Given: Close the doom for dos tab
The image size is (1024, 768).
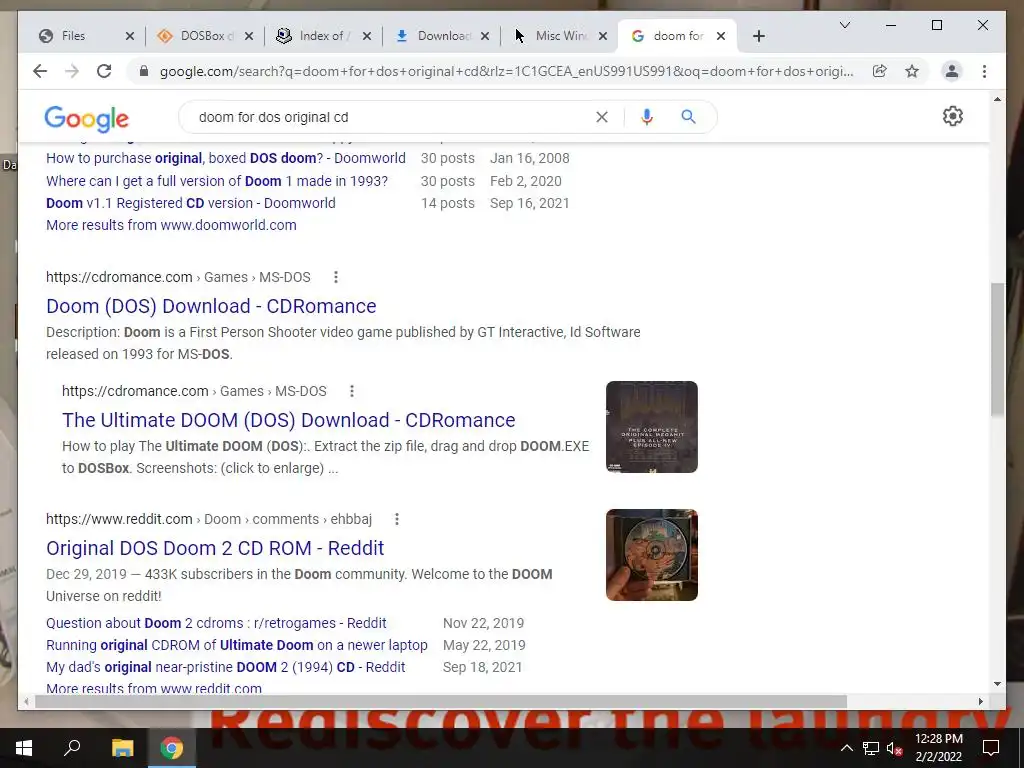Looking at the screenshot, I should (720, 36).
